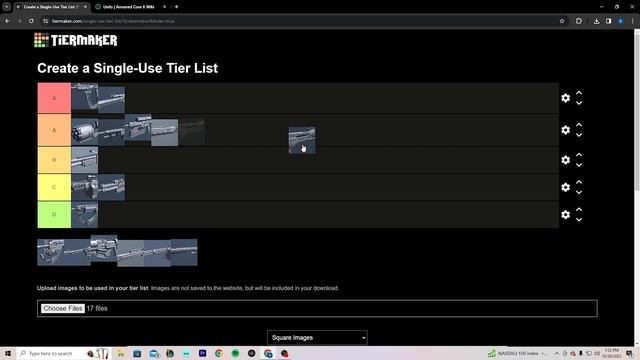Select first unranked weapon image below tiers
The image size is (640, 360).
tap(50, 252)
